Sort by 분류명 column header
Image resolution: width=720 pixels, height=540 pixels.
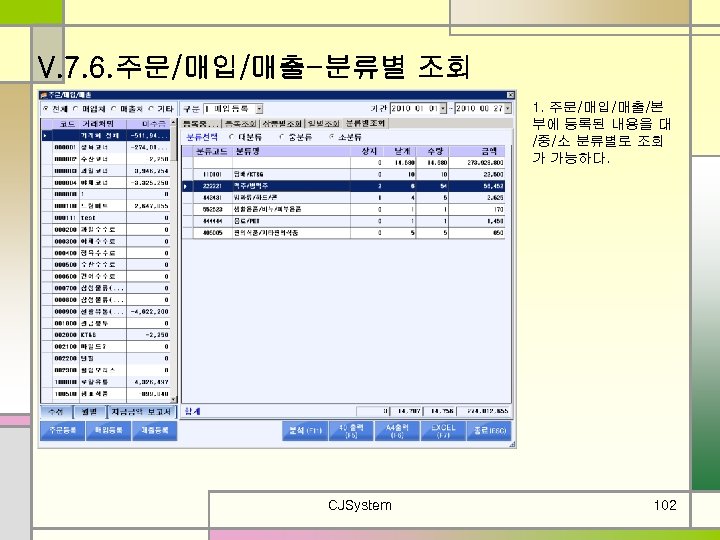point(291,151)
